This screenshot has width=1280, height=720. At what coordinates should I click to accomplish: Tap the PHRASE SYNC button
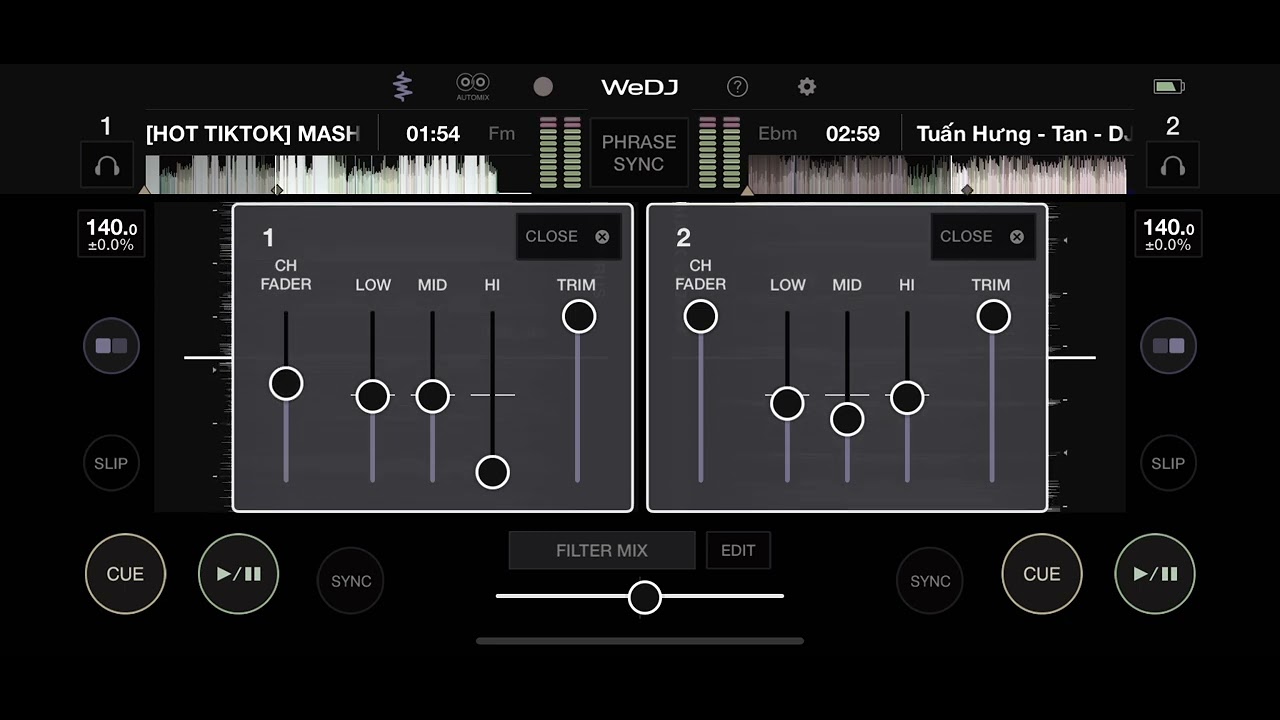pyautogui.click(x=639, y=153)
